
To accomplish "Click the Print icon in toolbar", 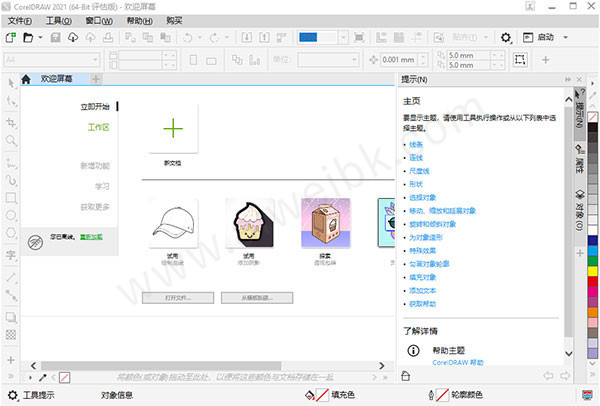I will coord(108,38).
